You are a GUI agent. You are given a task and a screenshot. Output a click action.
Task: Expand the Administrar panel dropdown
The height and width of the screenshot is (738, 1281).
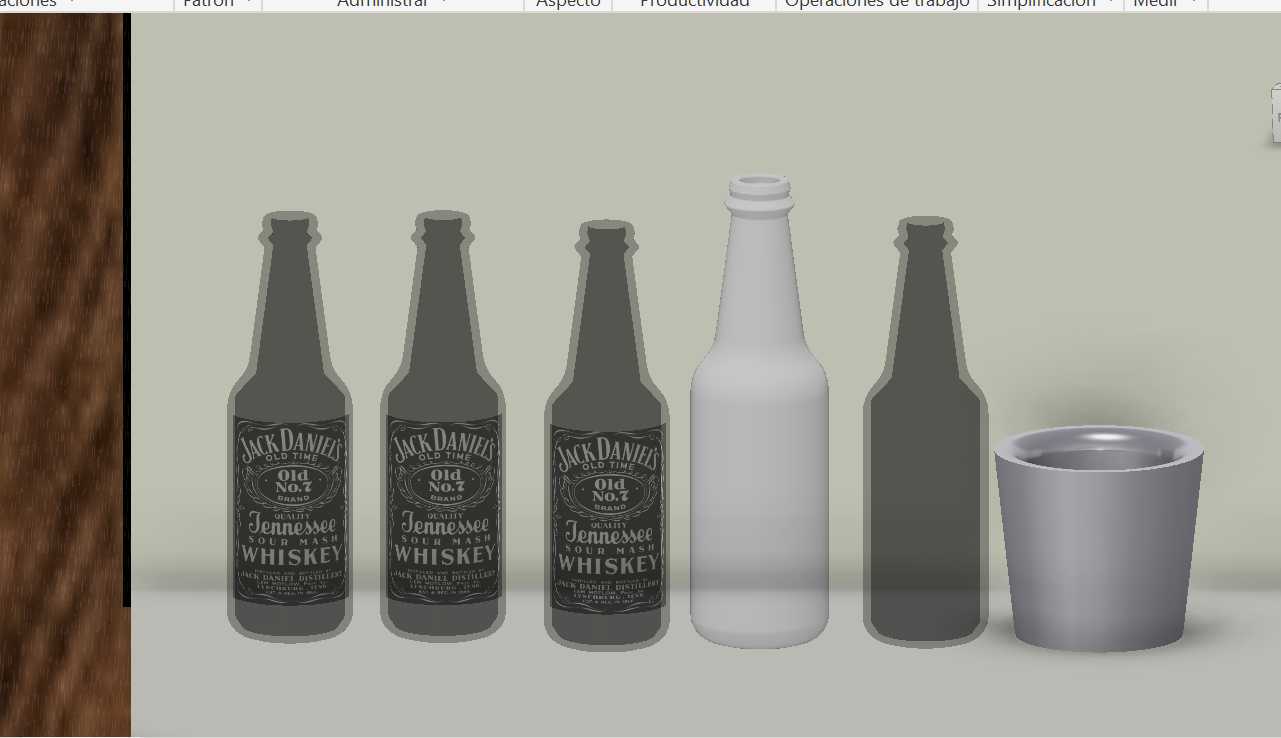tap(445, 4)
